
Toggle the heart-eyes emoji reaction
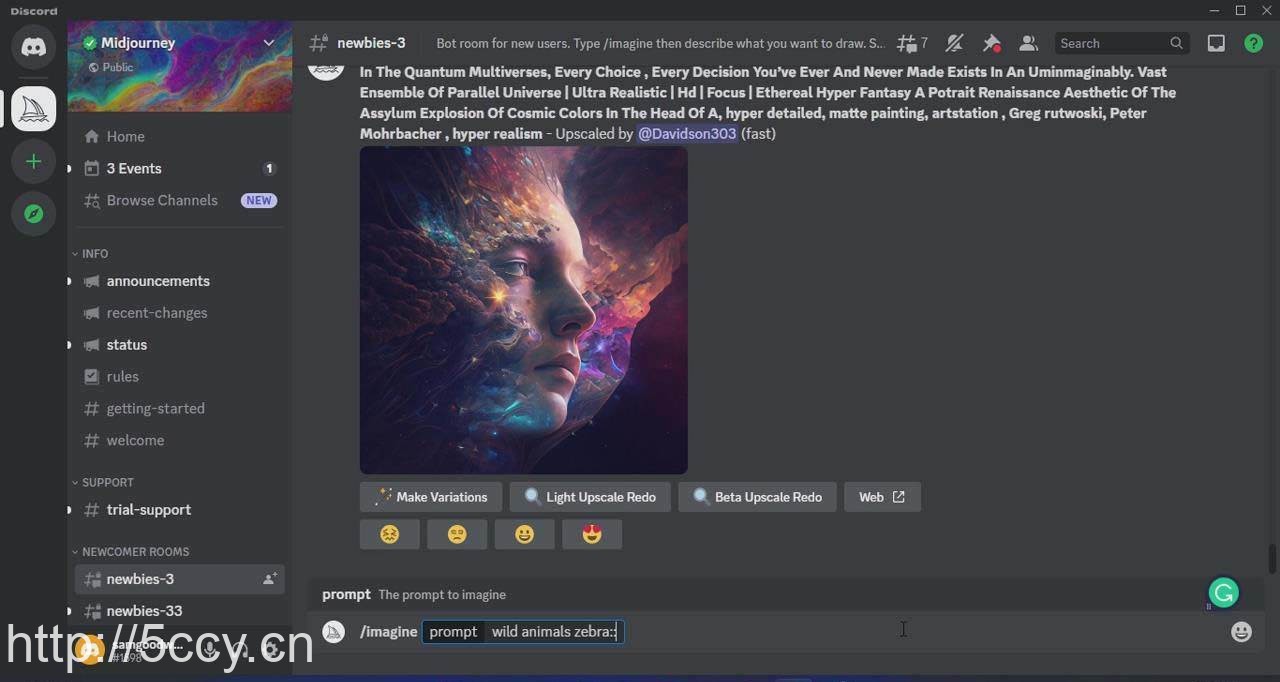(592, 535)
